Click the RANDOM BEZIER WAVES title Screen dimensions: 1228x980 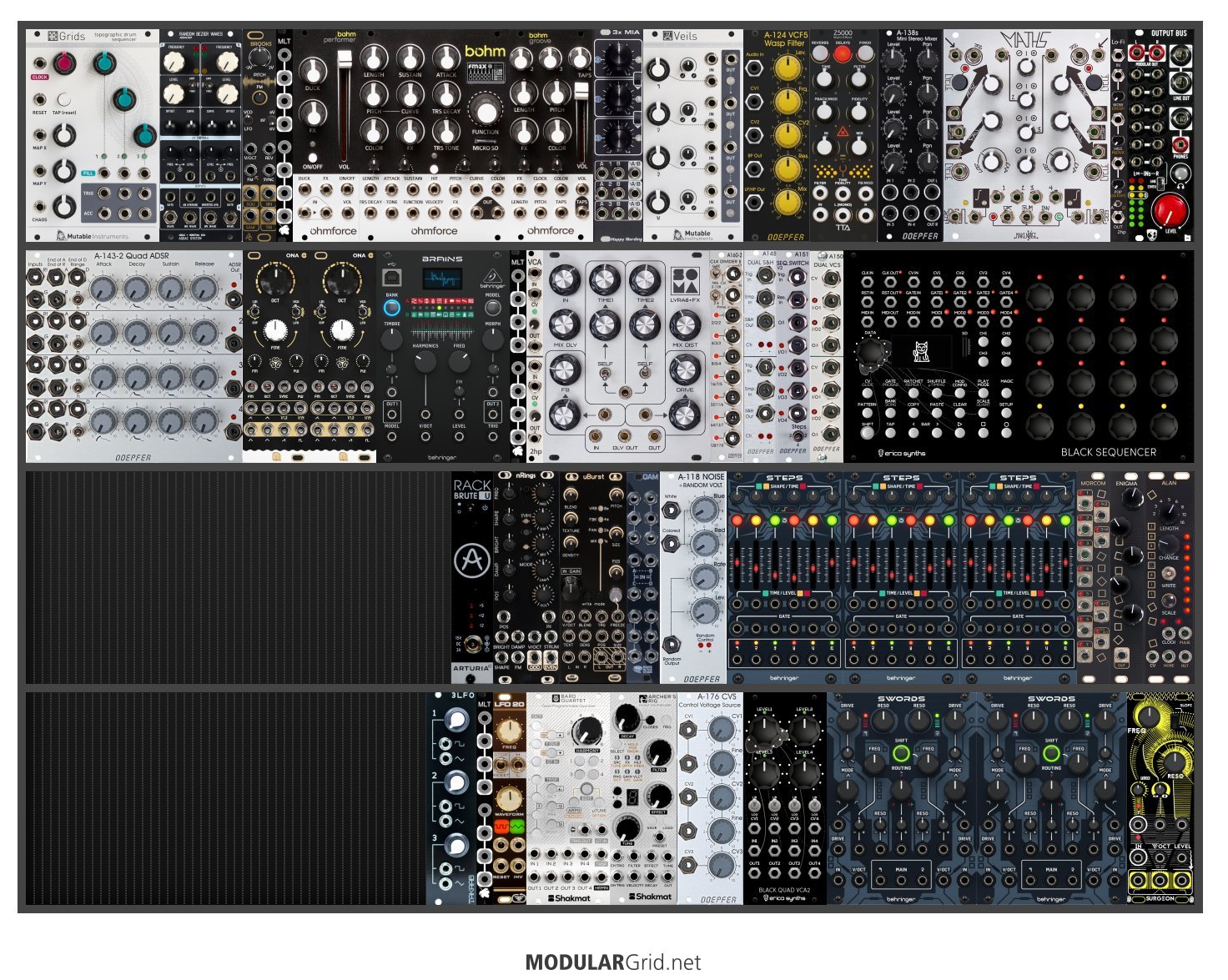point(200,35)
